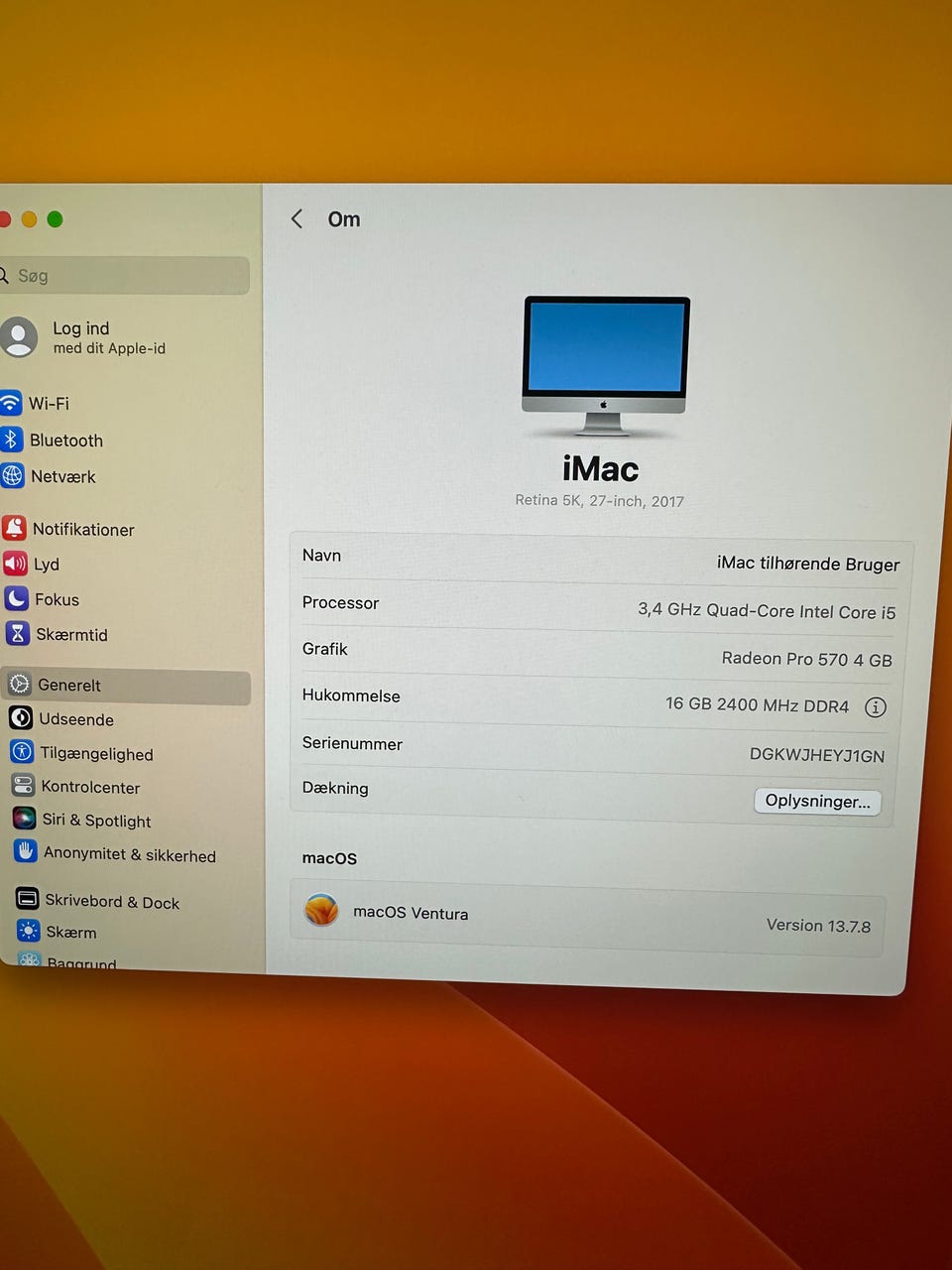Click the Kontrolcenter switches icon

pos(23,786)
